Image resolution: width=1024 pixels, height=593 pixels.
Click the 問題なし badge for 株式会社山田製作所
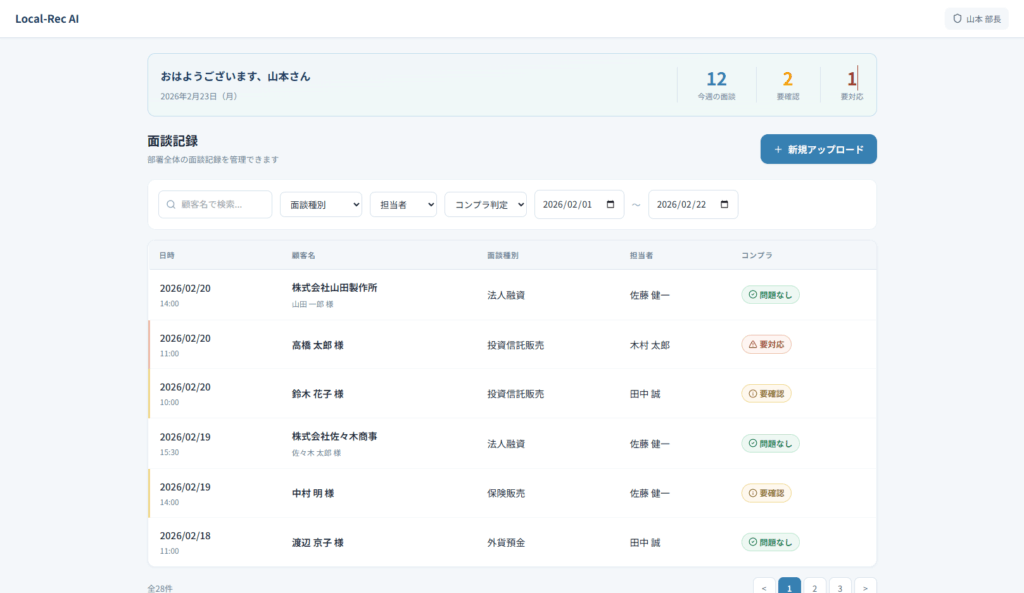(x=770, y=295)
